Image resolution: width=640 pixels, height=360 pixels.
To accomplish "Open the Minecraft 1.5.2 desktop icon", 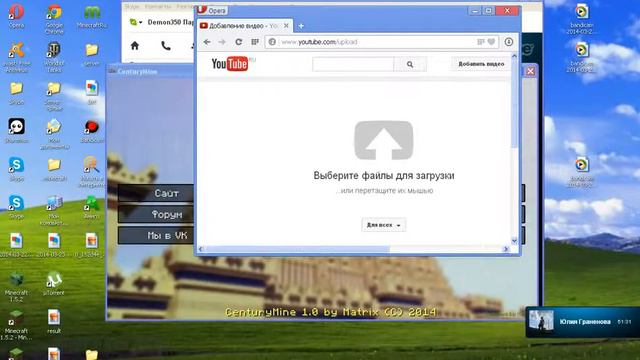I will click(16, 287).
